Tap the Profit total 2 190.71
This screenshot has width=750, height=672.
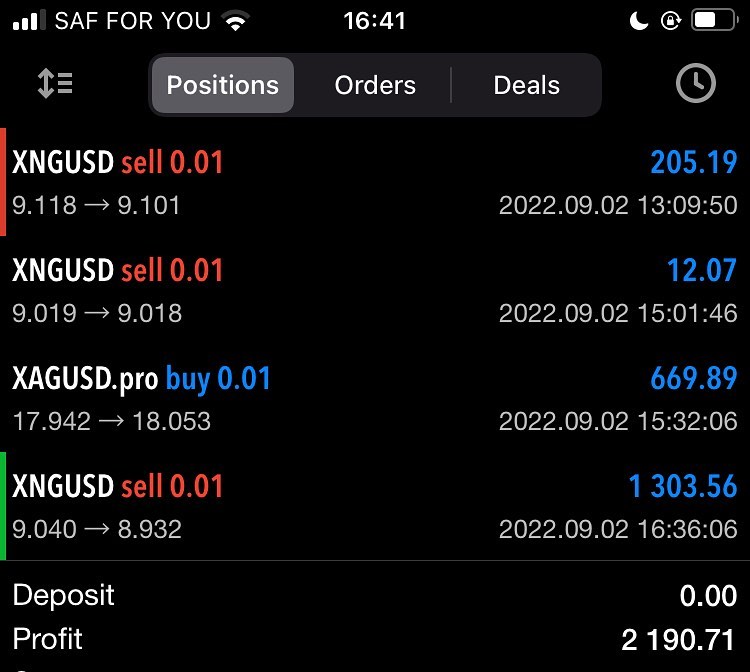point(679,640)
